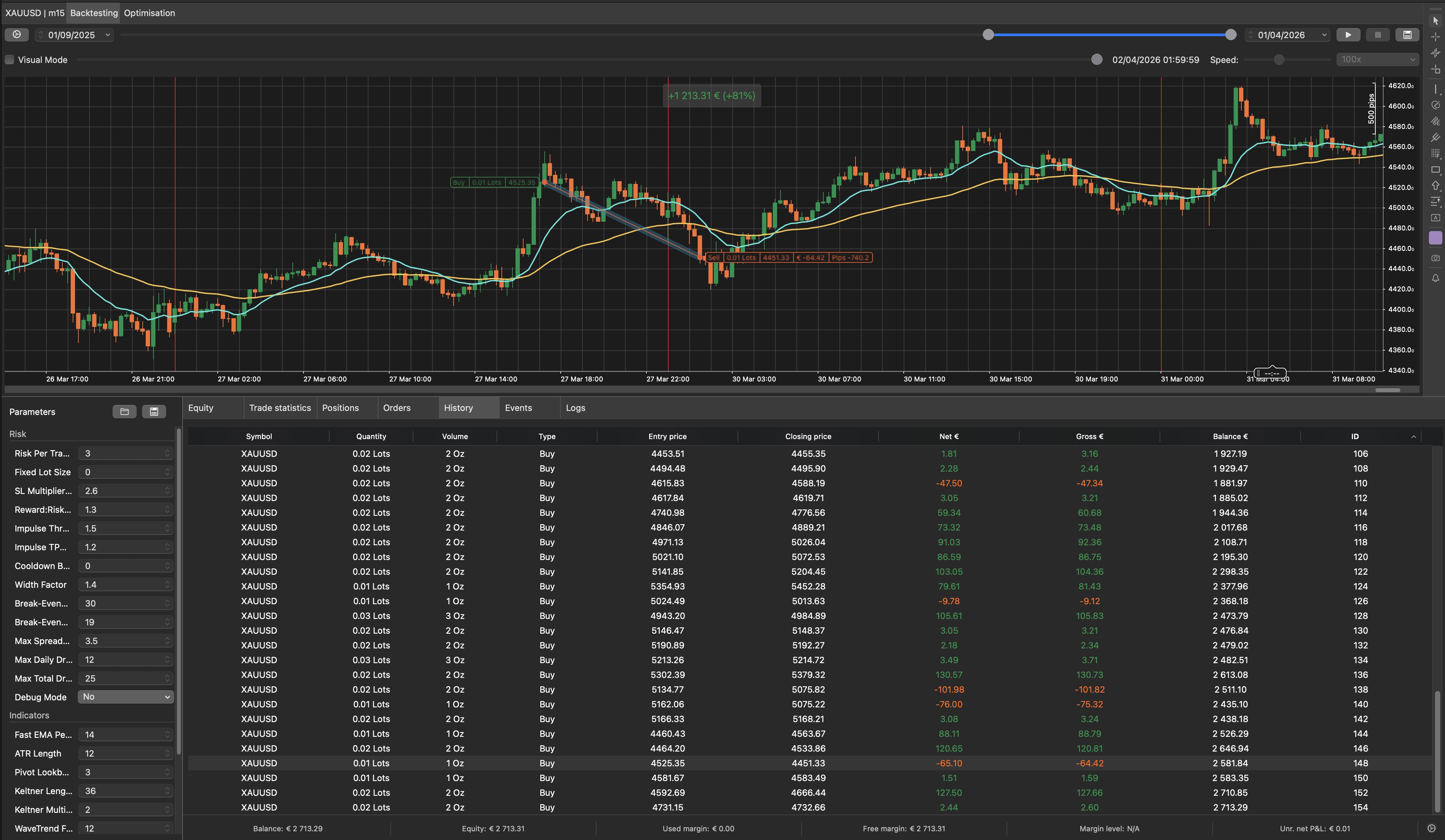Image resolution: width=1445 pixels, height=840 pixels.
Task: Select the arrow shape drawing tool
Action: [1435, 186]
